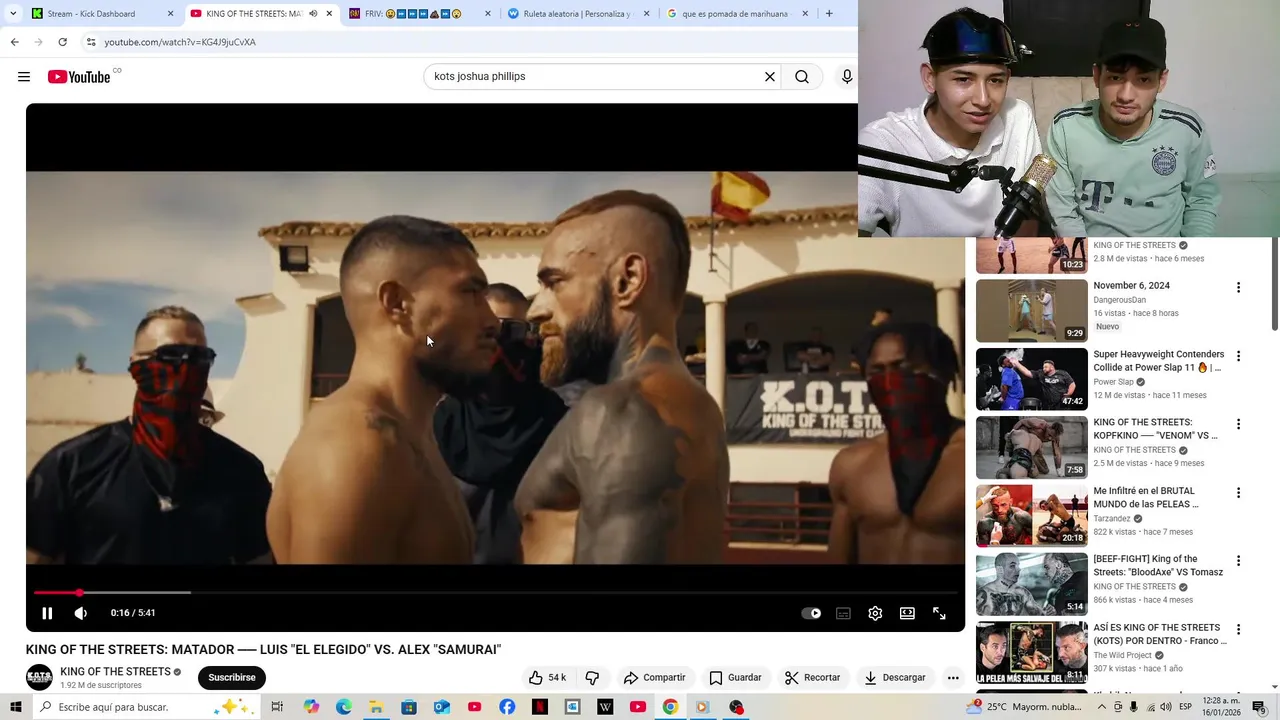The width and height of the screenshot is (1280, 720).
Task: Open the Power Slap 11 video thumbnail
Action: pyautogui.click(x=1032, y=379)
